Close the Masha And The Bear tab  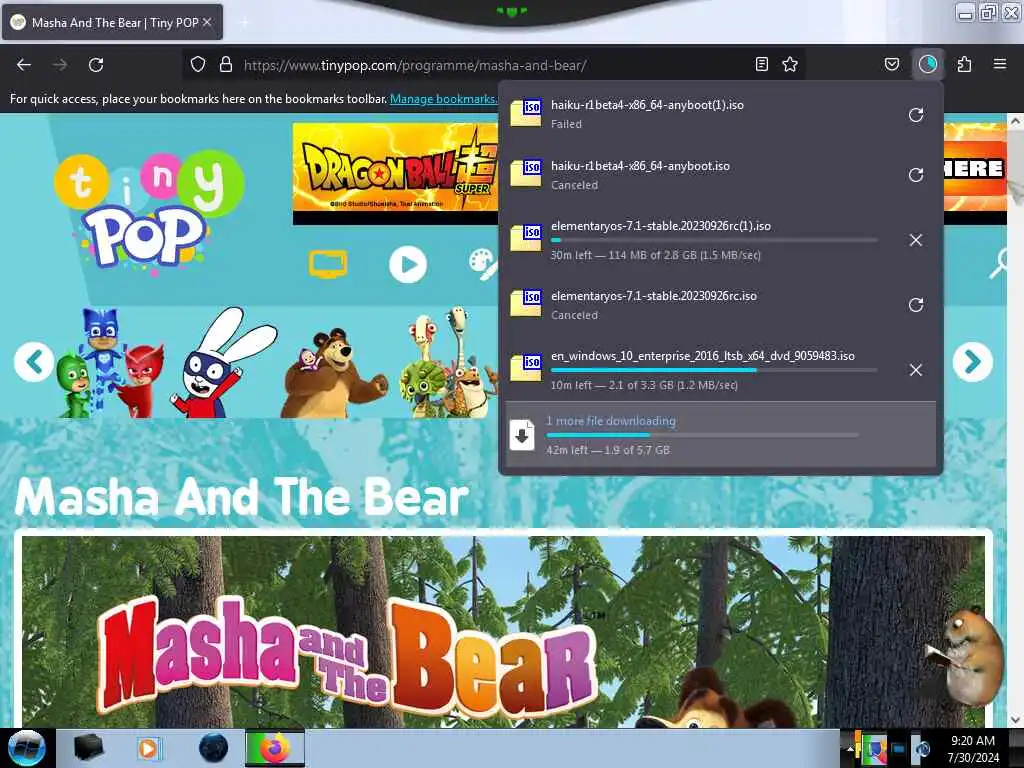tap(207, 22)
